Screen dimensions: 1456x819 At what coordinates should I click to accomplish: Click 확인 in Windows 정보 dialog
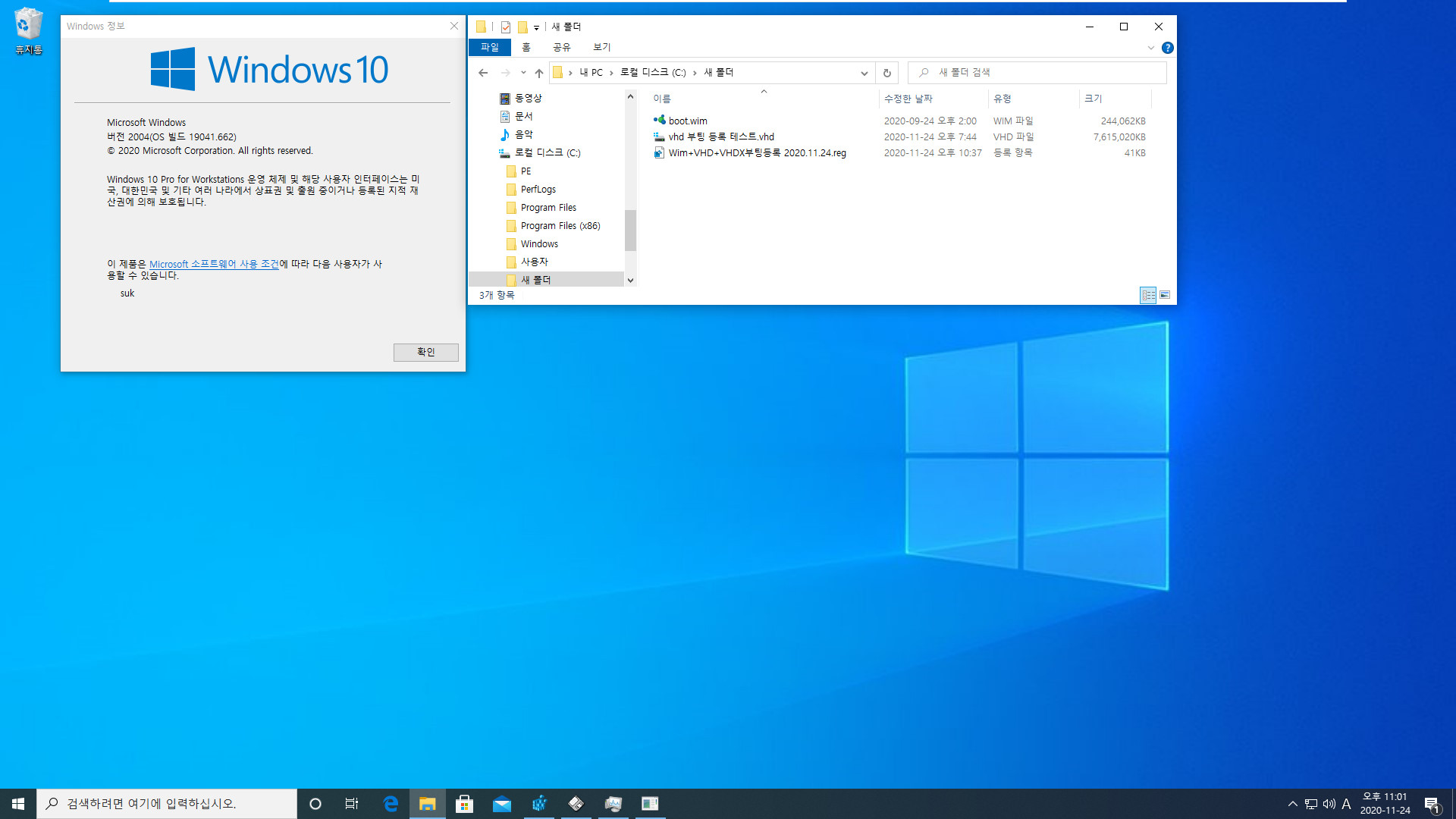[425, 352]
